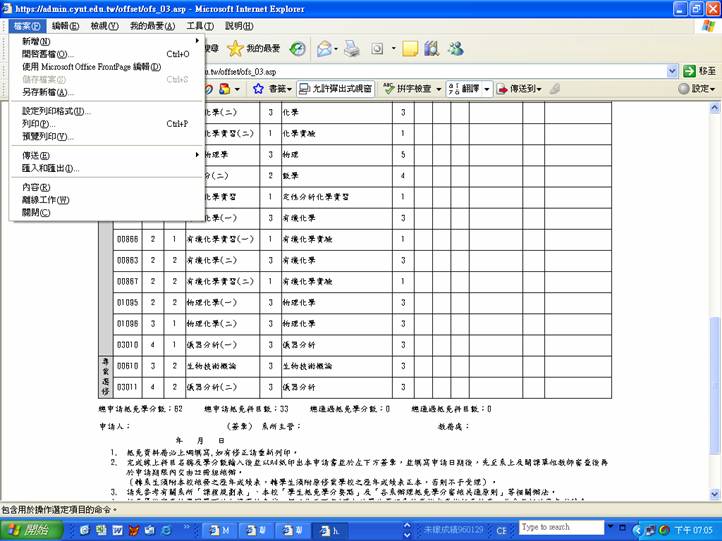722x541 pixels.
Task: Click the CE language bar button
Action: pos(501,530)
